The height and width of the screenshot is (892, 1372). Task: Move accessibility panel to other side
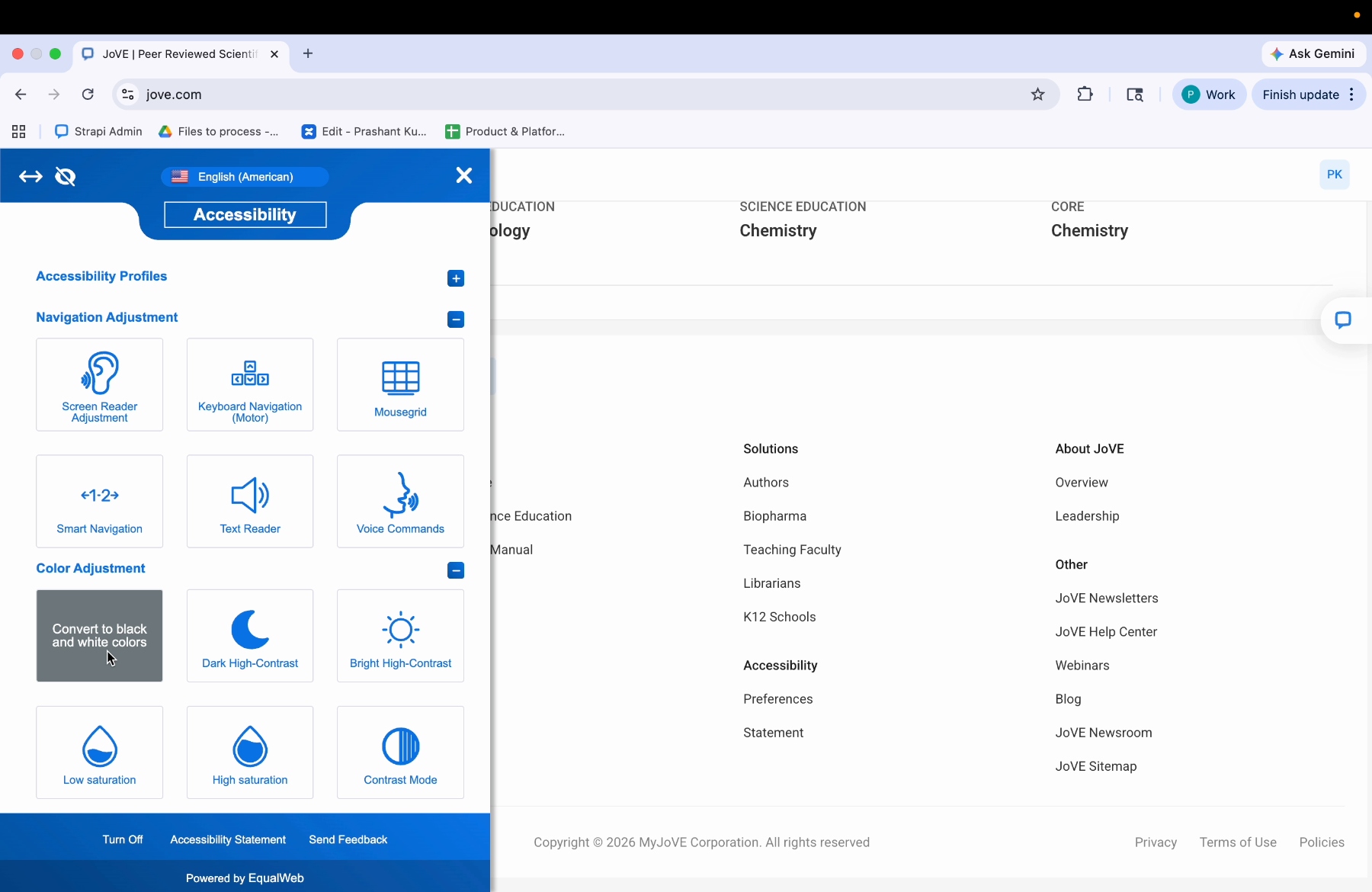click(x=30, y=177)
